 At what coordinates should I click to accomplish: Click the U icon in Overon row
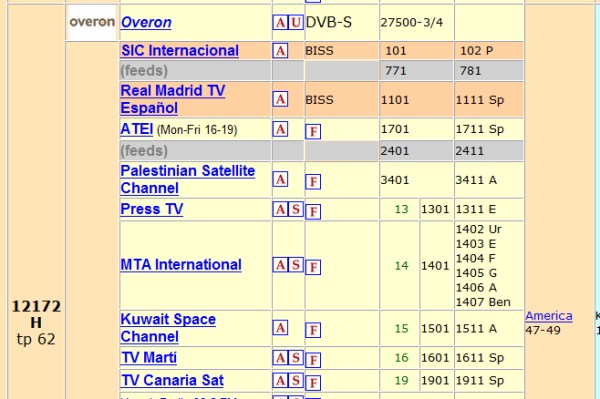coord(296,22)
